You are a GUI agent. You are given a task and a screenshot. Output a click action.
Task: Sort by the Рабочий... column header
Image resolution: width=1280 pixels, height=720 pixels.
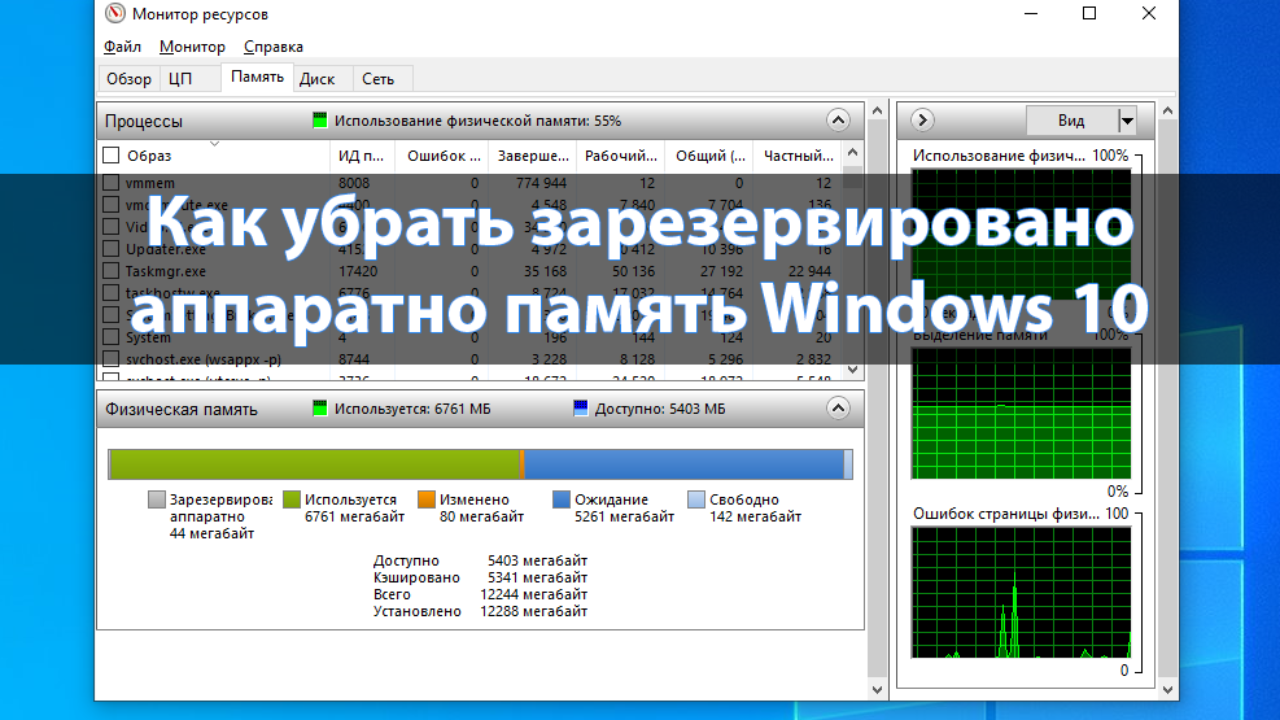(621, 155)
